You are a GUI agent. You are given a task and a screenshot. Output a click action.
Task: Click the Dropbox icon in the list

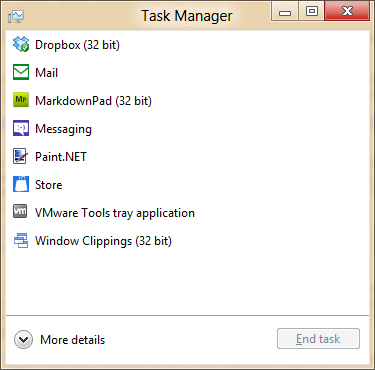[x=21, y=44]
